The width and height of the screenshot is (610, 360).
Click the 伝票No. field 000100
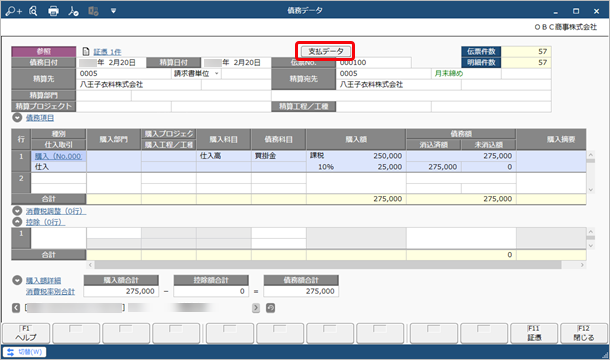pos(373,63)
